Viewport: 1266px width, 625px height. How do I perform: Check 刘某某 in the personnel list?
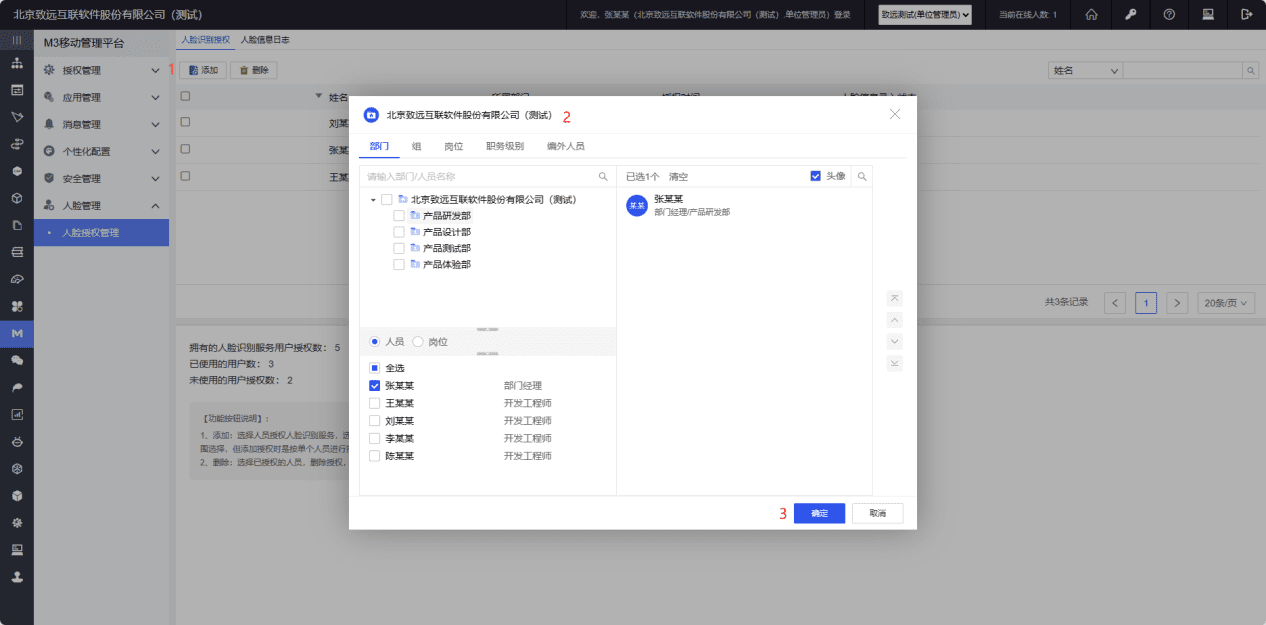374,421
